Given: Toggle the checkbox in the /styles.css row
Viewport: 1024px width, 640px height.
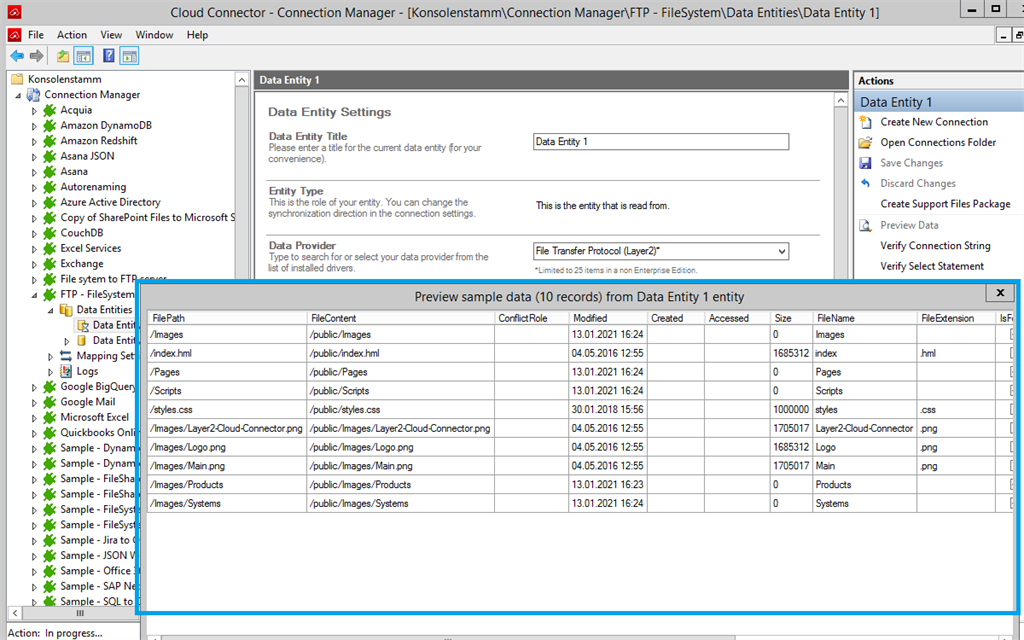Looking at the screenshot, I should pos(1010,410).
